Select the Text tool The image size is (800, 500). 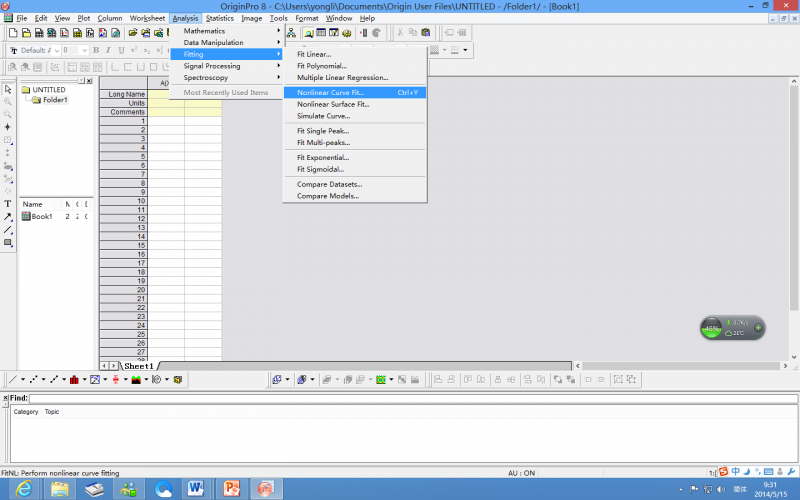coord(8,204)
